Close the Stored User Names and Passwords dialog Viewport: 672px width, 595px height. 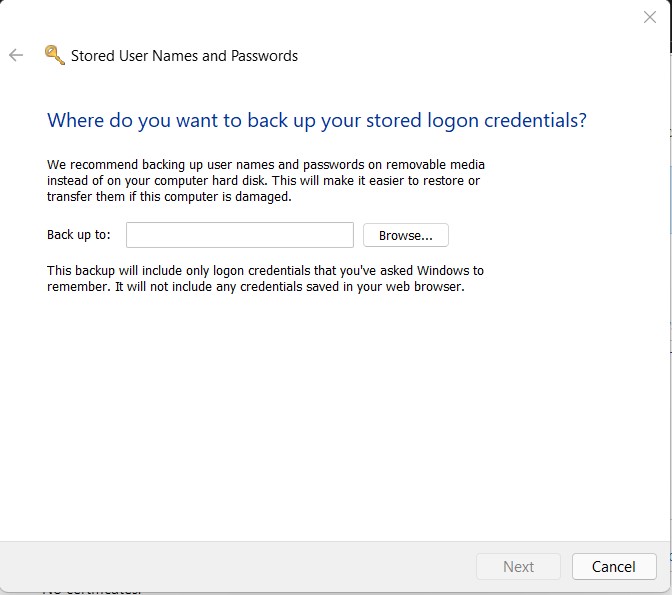pyautogui.click(x=648, y=17)
